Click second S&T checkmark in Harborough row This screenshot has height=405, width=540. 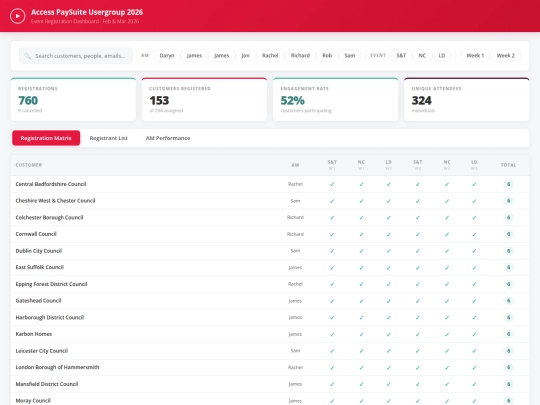point(417,317)
